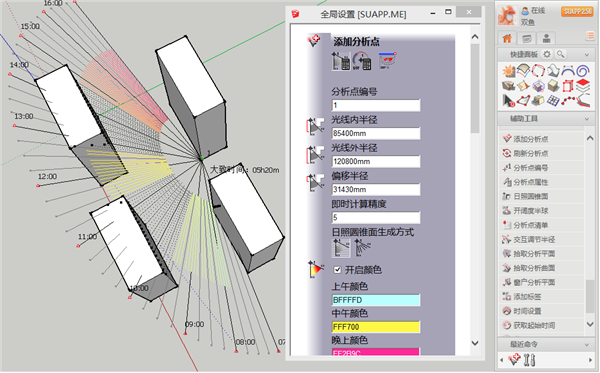Select the first sunlight cone generation mode icon
This screenshot has width=600, height=373.
coord(341,247)
